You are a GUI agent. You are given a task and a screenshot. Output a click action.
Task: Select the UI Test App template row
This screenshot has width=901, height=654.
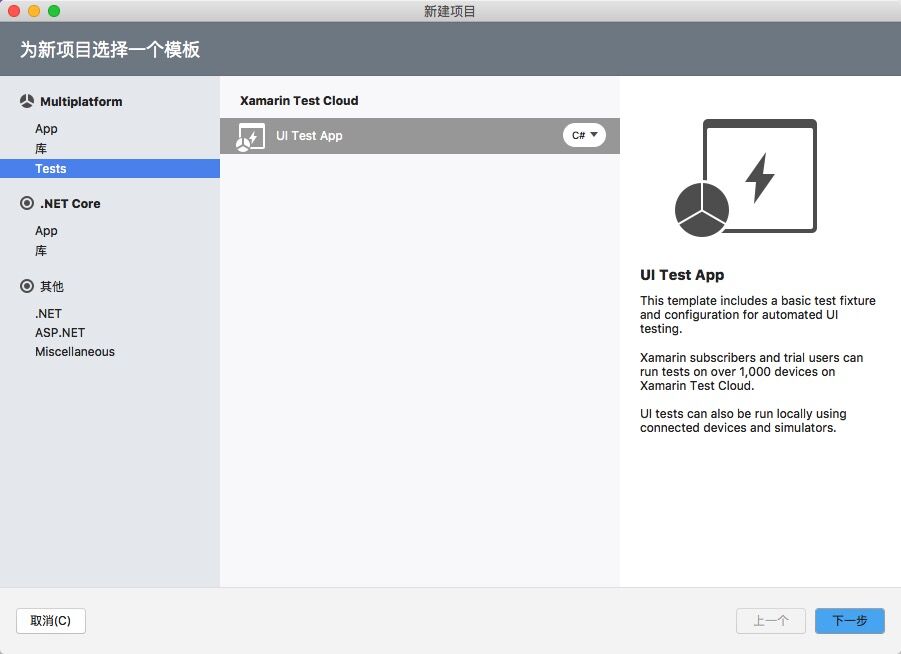400,136
